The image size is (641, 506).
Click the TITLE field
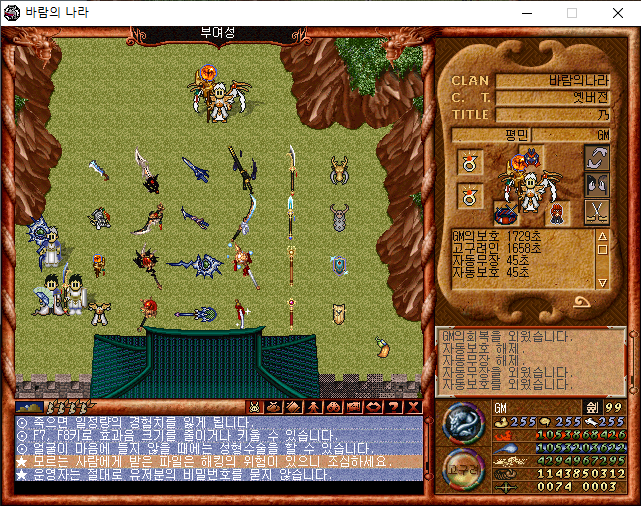click(x=552, y=115)
